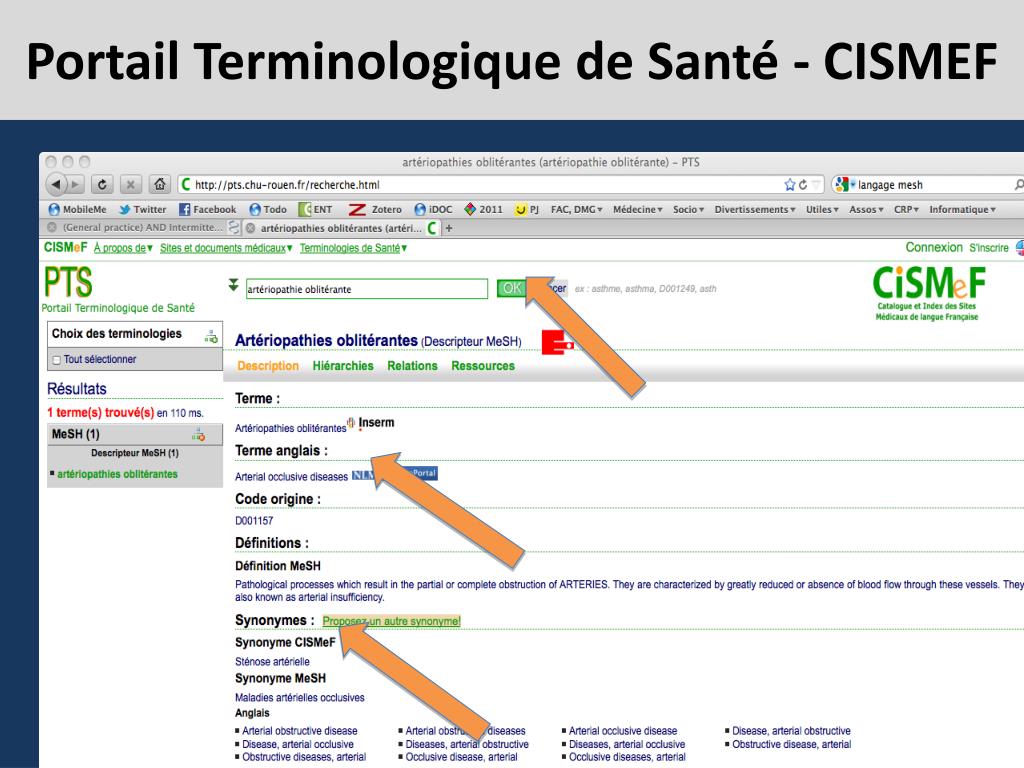Open the Todo bookmark
The image size is (1024, 768).
tap(268, 210)
